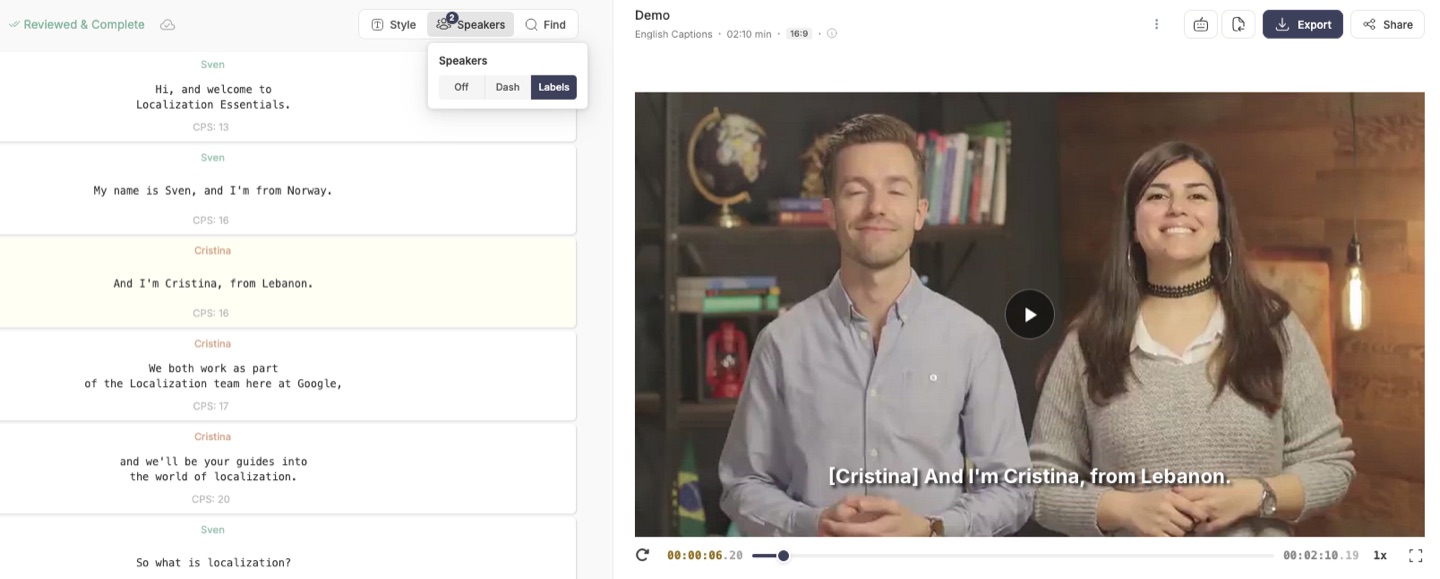Select Labels speaker style
Viewport: 1440px width, 579px height.
coord(554,87)
